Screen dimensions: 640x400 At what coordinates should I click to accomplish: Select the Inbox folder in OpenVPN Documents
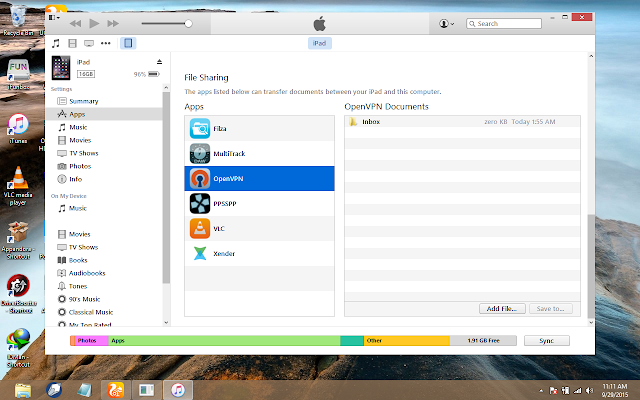tap(462, 122)
